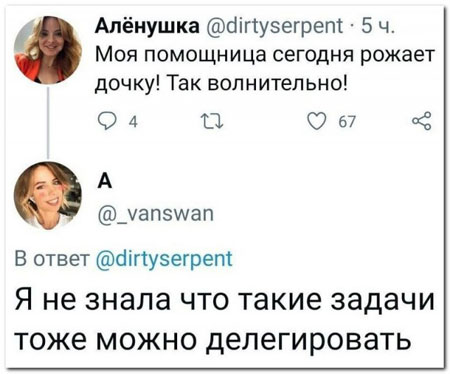Click the retweet arrows icon
450x374 pixels.
tap(211, 122)
